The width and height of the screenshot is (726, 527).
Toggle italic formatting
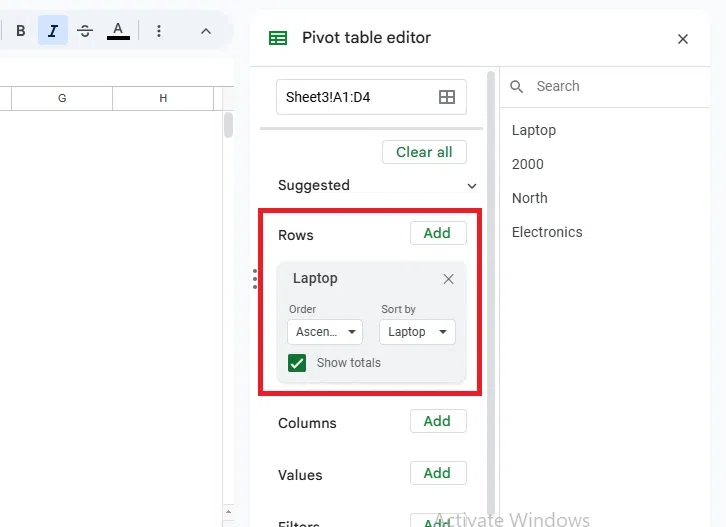[53, 31]
